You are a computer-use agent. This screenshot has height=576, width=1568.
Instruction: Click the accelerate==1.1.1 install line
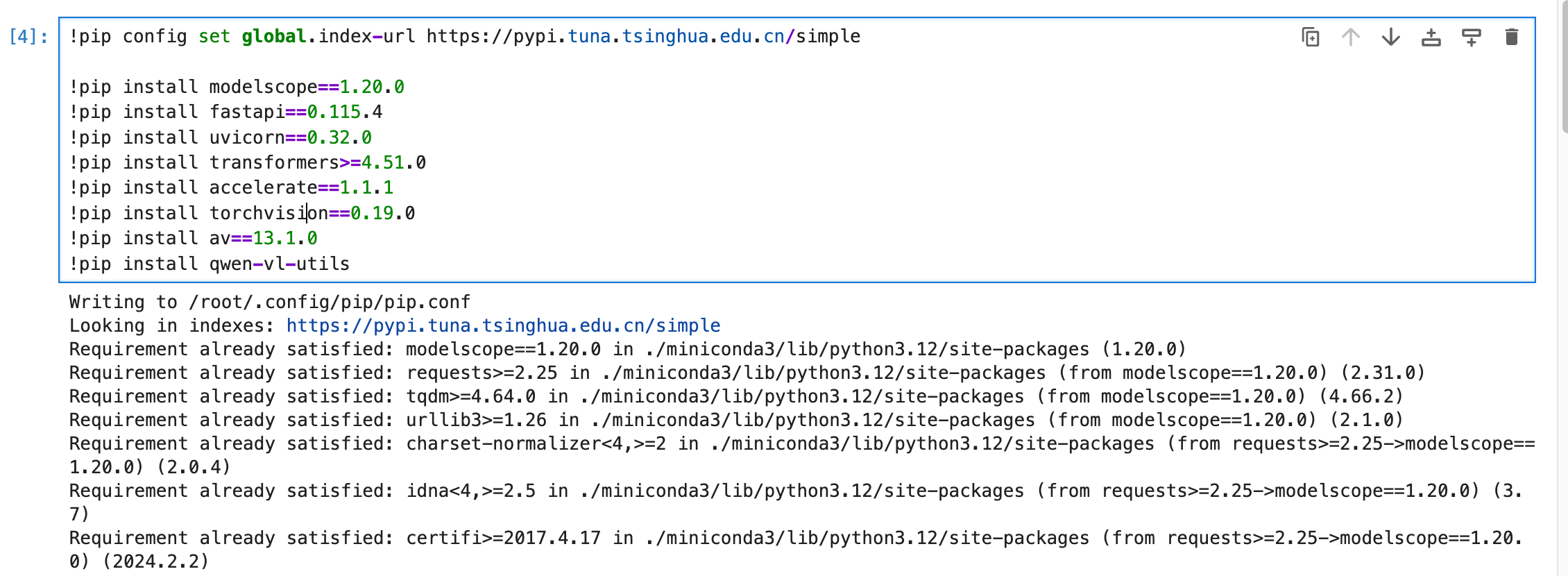pos(231,188)
